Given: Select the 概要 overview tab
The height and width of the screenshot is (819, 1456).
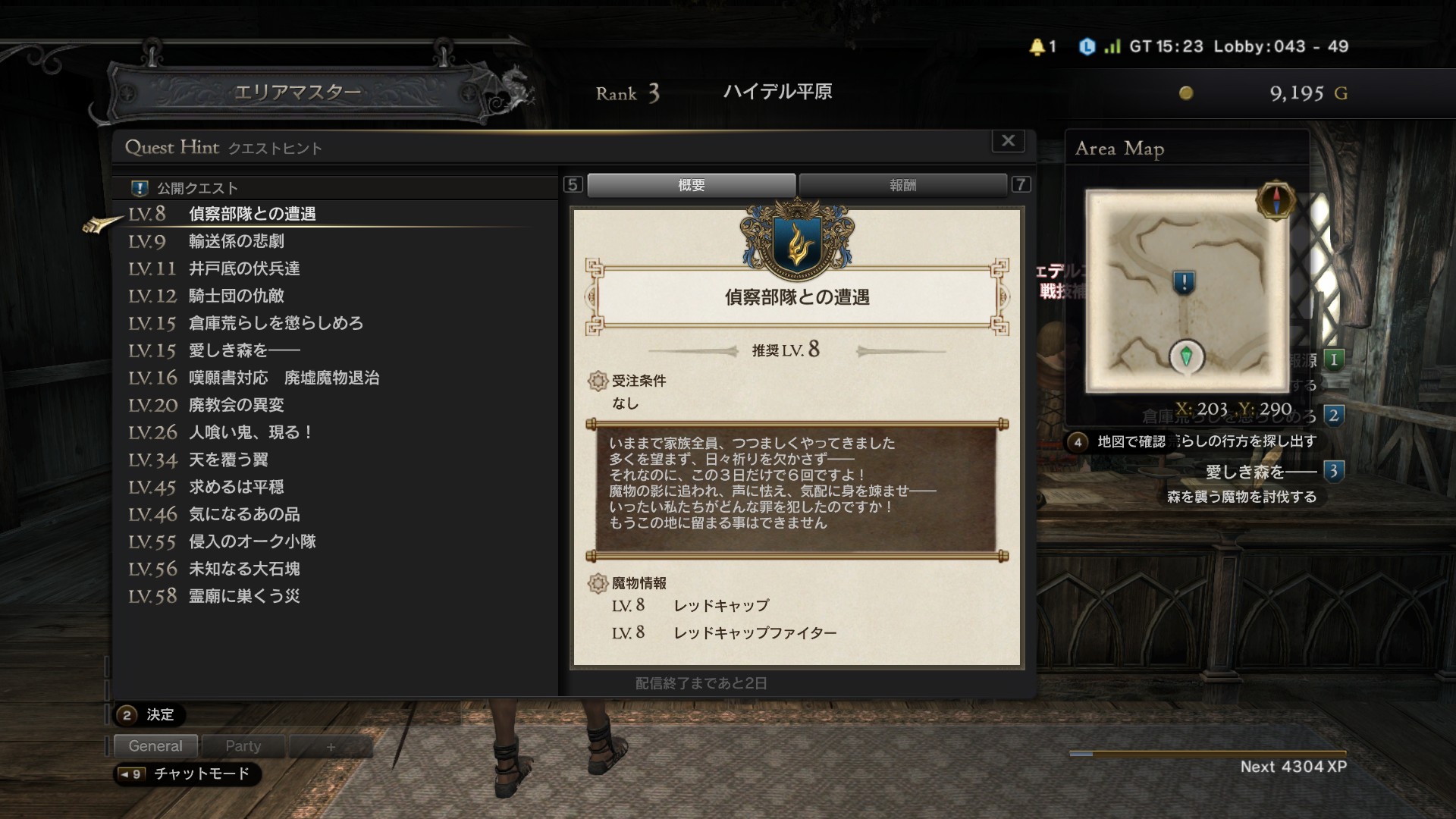Looking at the screenshot, I should coord(692,185).
